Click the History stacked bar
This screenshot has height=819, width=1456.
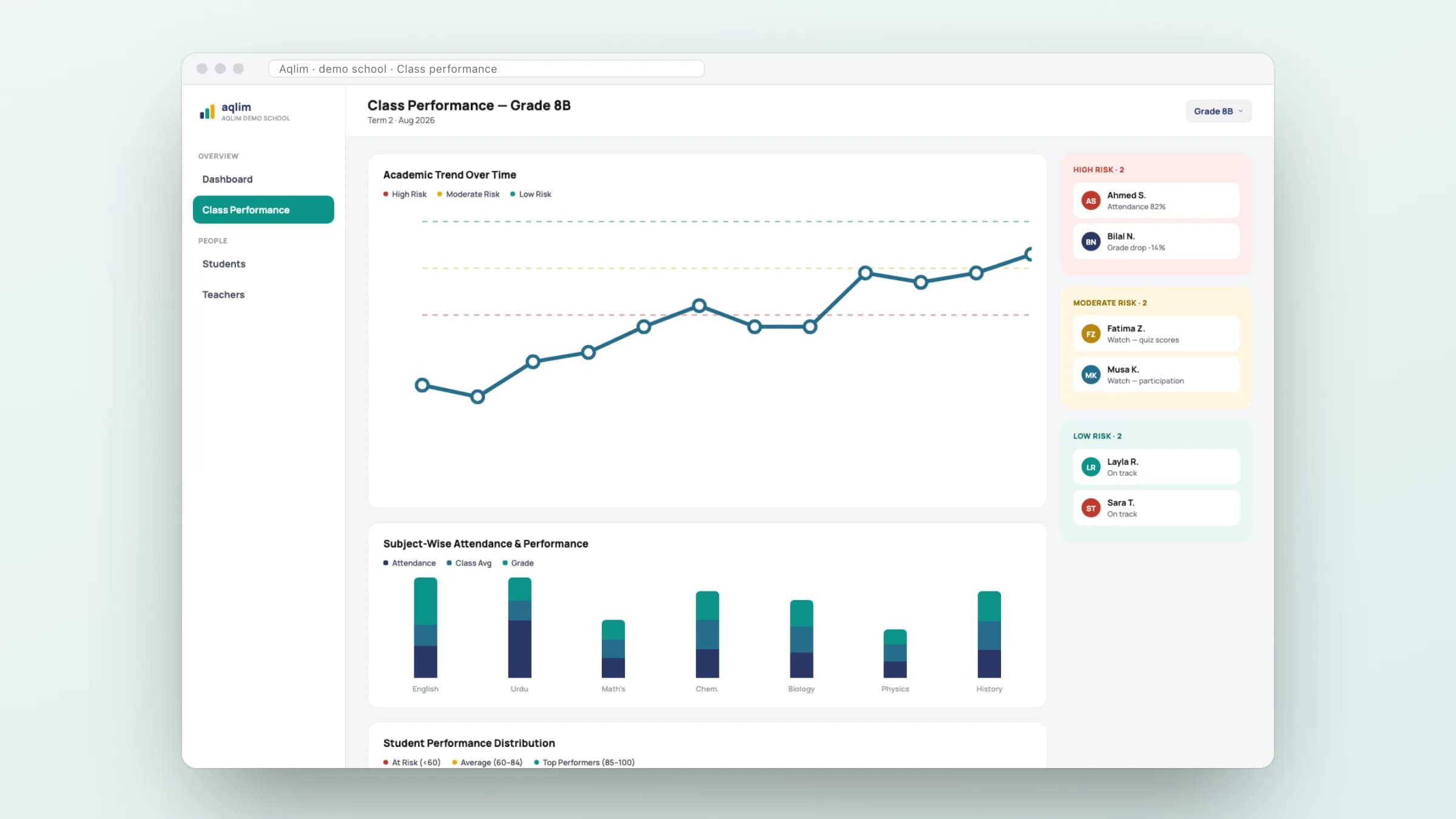click(989, 635)
